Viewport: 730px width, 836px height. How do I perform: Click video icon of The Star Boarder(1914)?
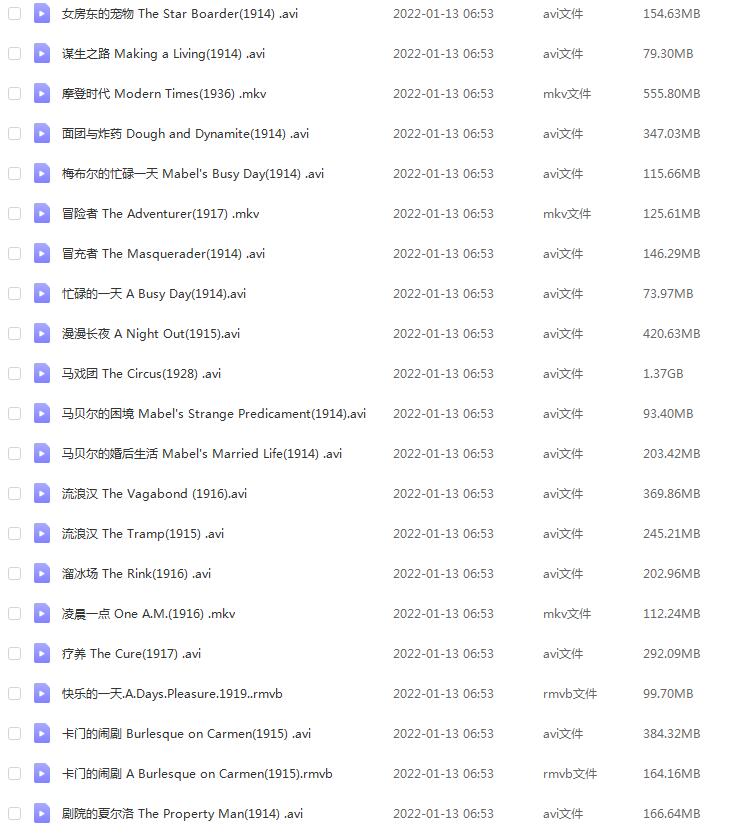pyautogui.click(x=42, y=14)
